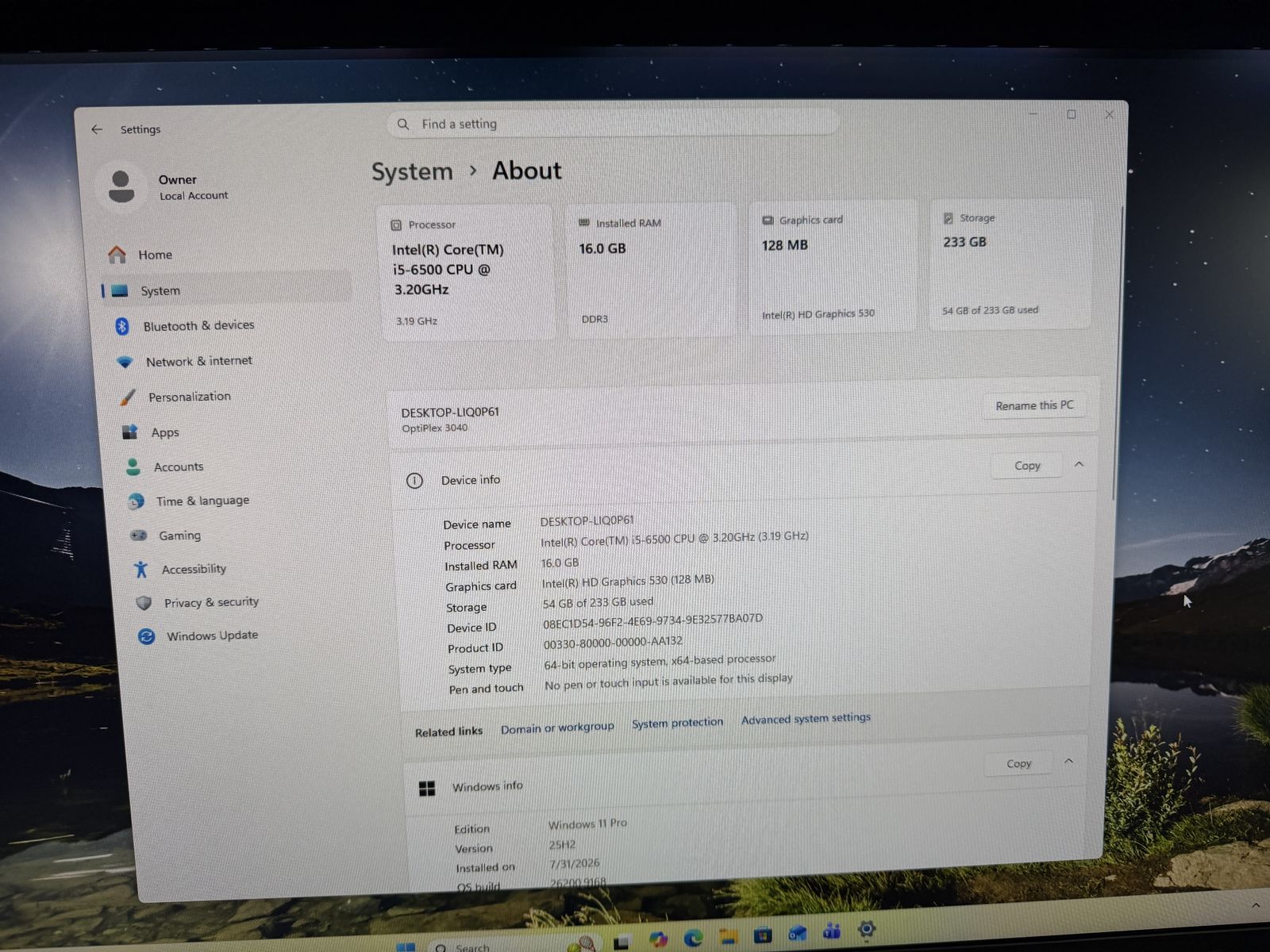Screen dimensions: 1270x952
Task: Collapse the Device info section chevron
Action: [1079, 464]
